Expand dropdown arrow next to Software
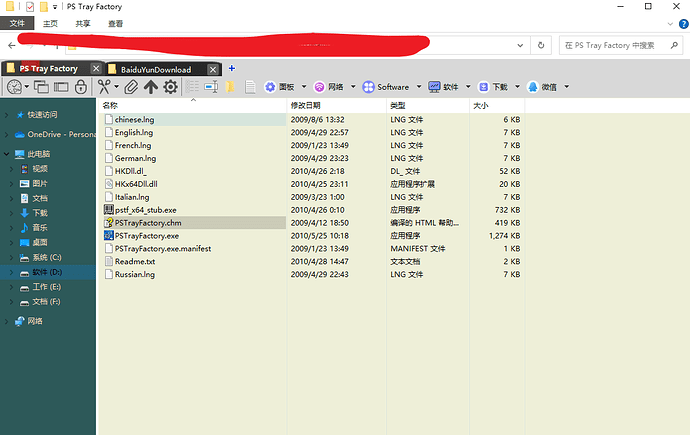 [x=419, y=87]
